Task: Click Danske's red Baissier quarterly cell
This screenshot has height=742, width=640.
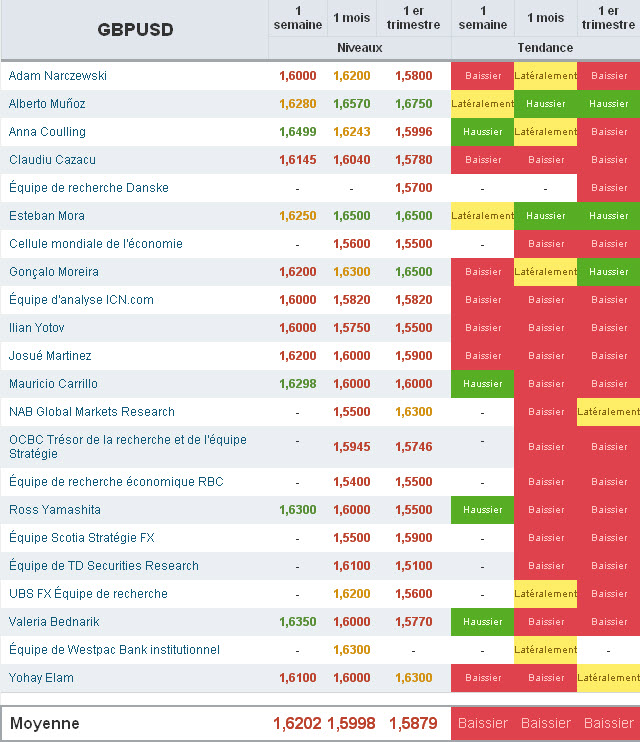Action: 609,188
